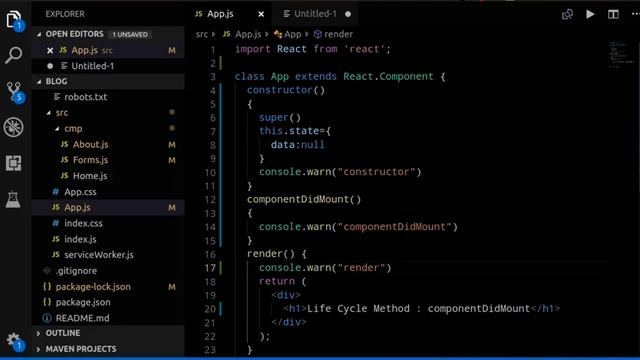Click the 'return (' statement on line 18

[x=282, y=281]
